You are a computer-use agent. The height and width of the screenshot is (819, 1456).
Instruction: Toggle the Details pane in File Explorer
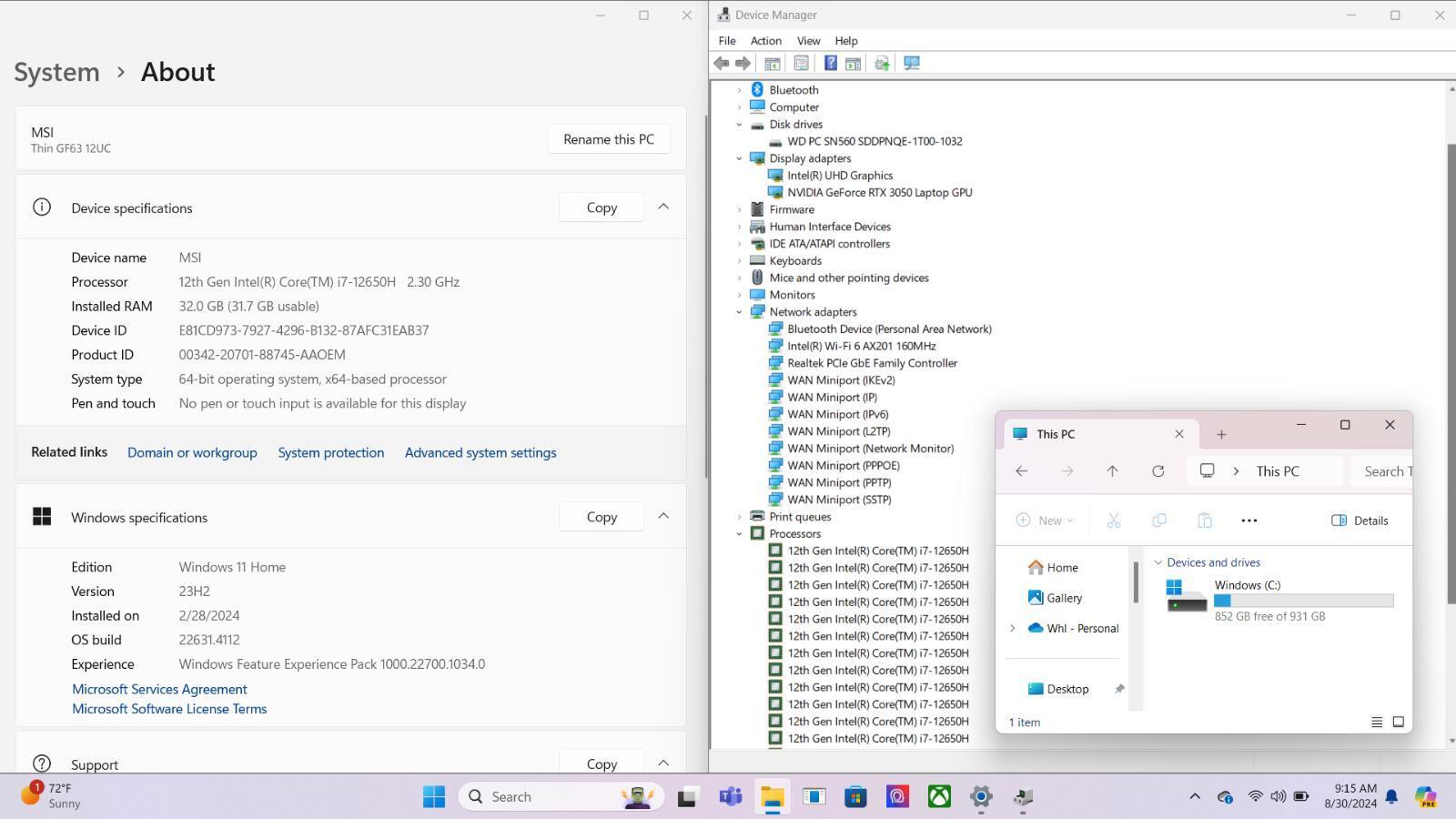(x=1360, y=521)
